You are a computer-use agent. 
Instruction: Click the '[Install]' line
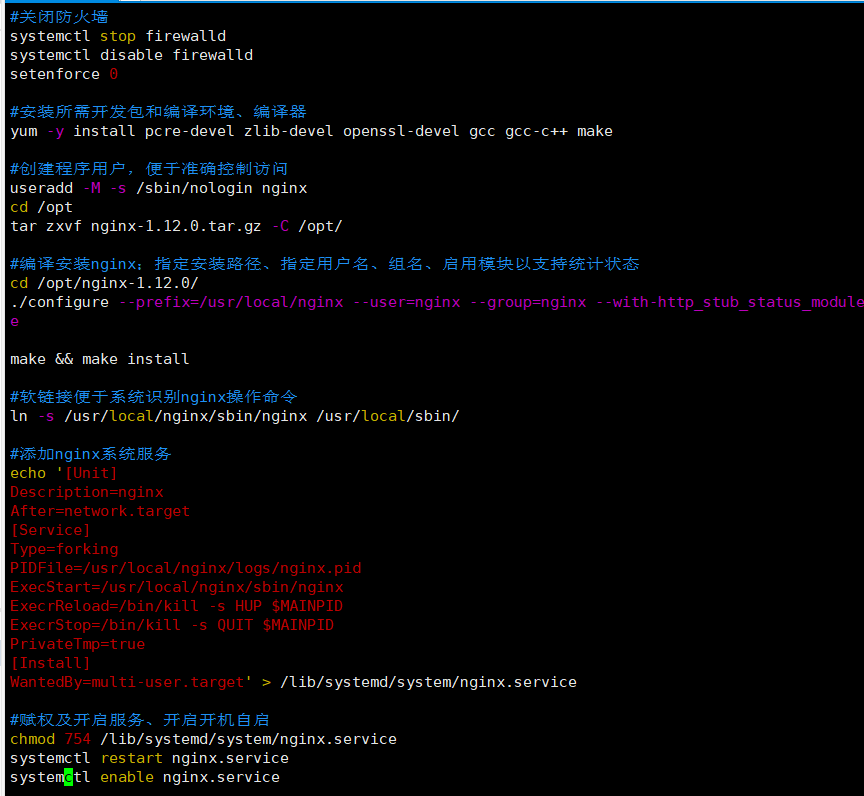pos(50,663)
